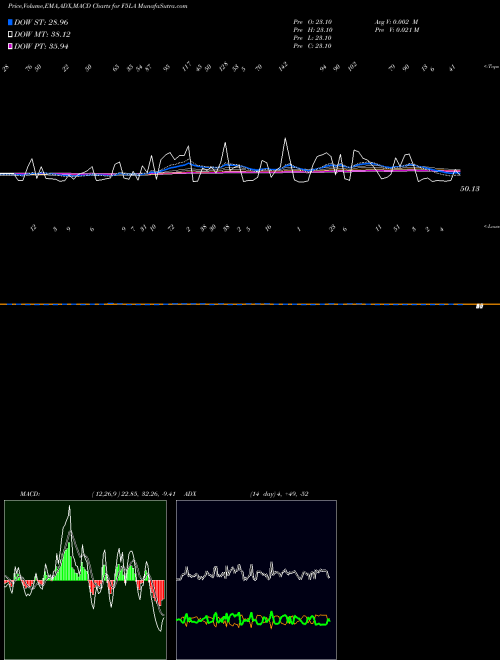This screenshot has height=660, width=500.
Task: Select the DOW ST: 28.96 label
Action: [41, 22]
